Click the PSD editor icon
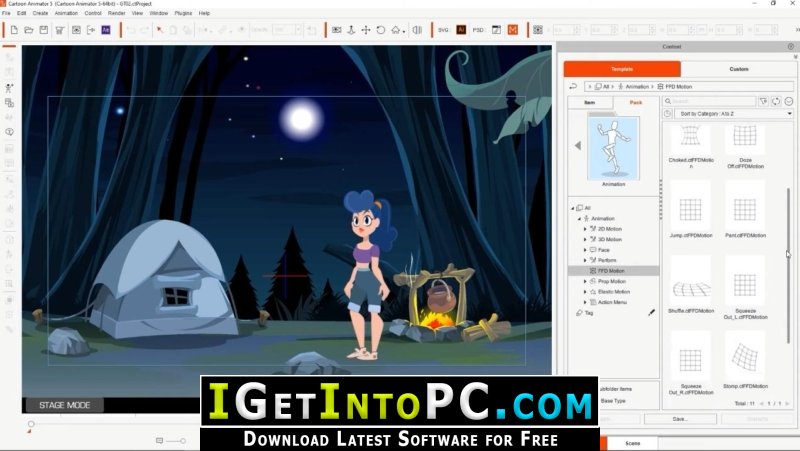800x451 pixels. coord(478,30)
